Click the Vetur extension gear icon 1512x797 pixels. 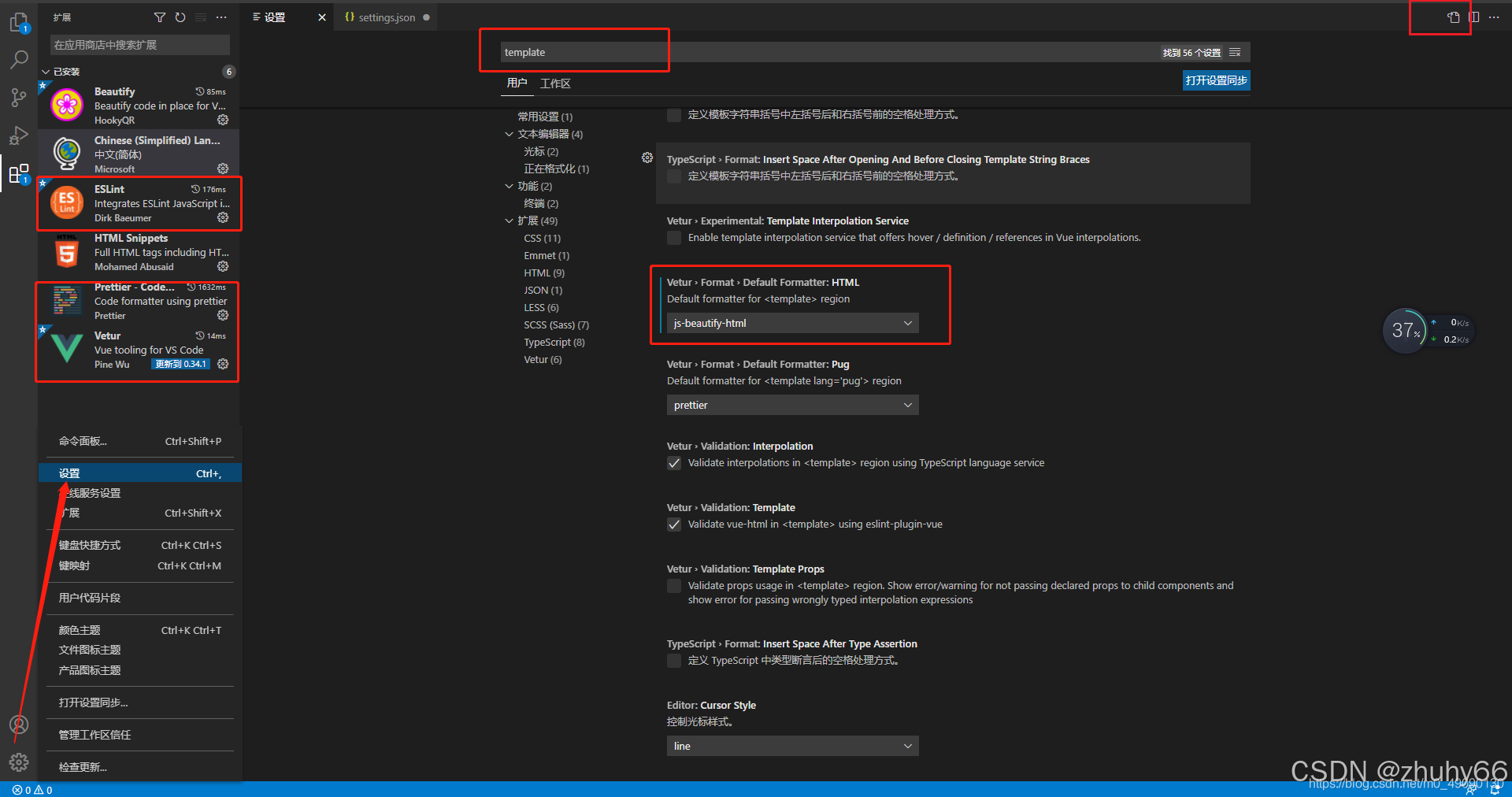tap(223, 364)
